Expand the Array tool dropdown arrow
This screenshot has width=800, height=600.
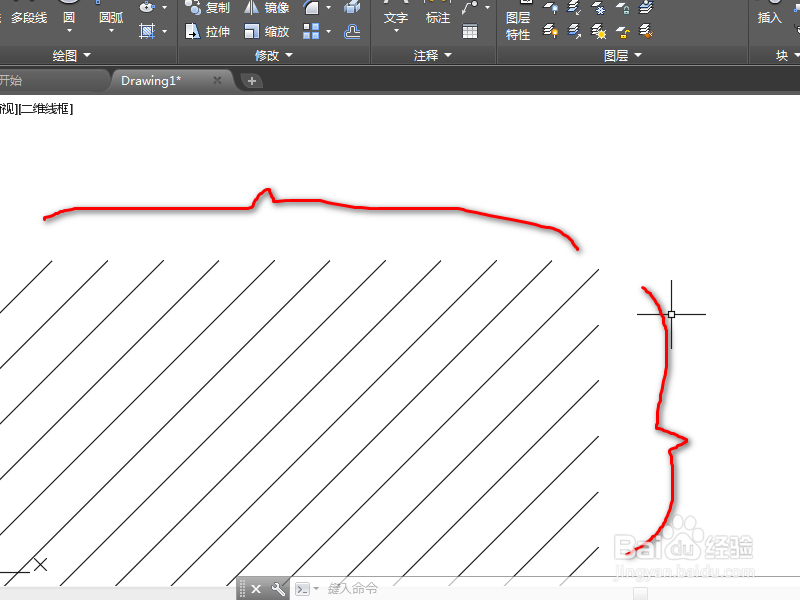pos(329,32)
